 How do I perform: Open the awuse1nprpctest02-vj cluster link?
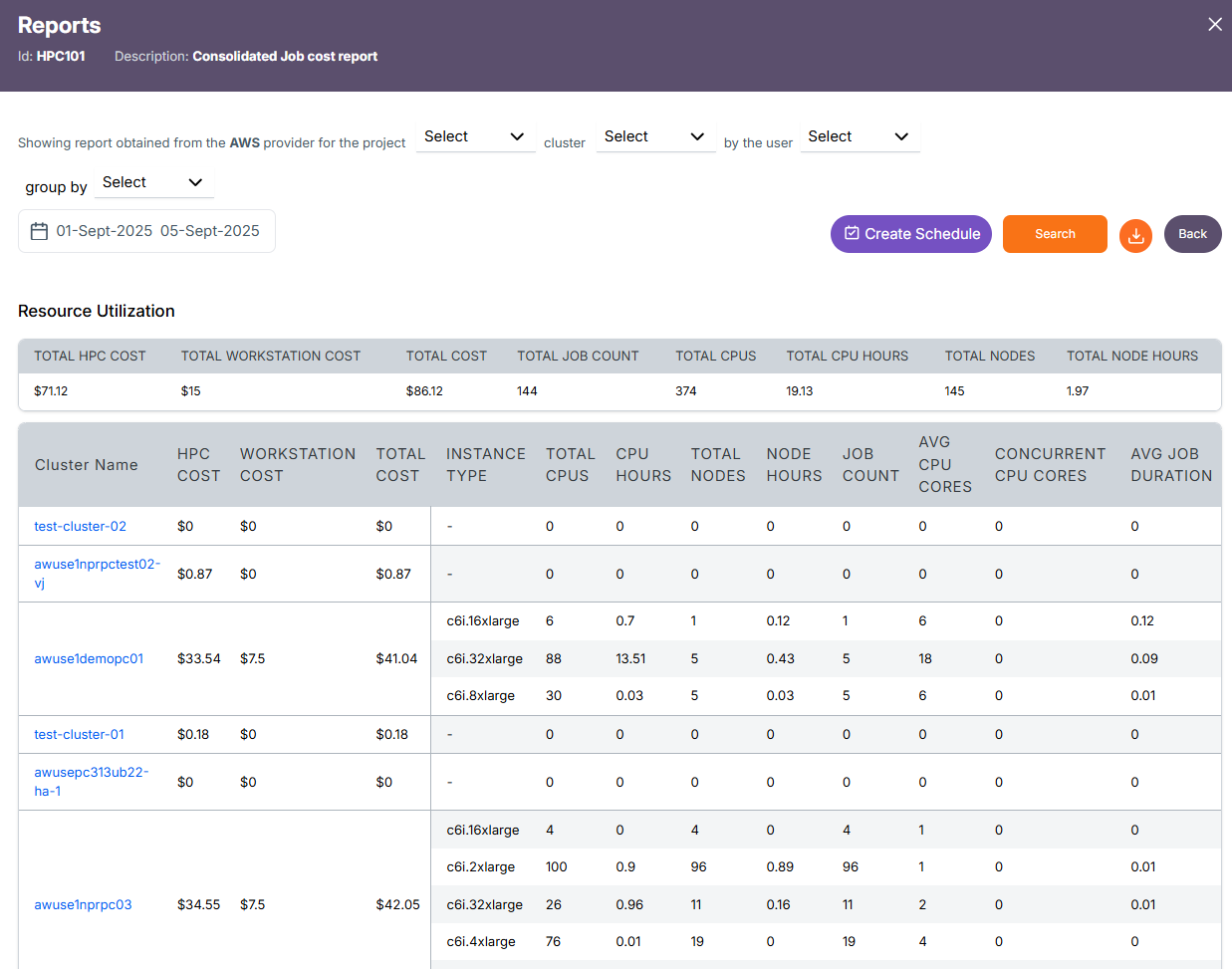tap(97, 574)
